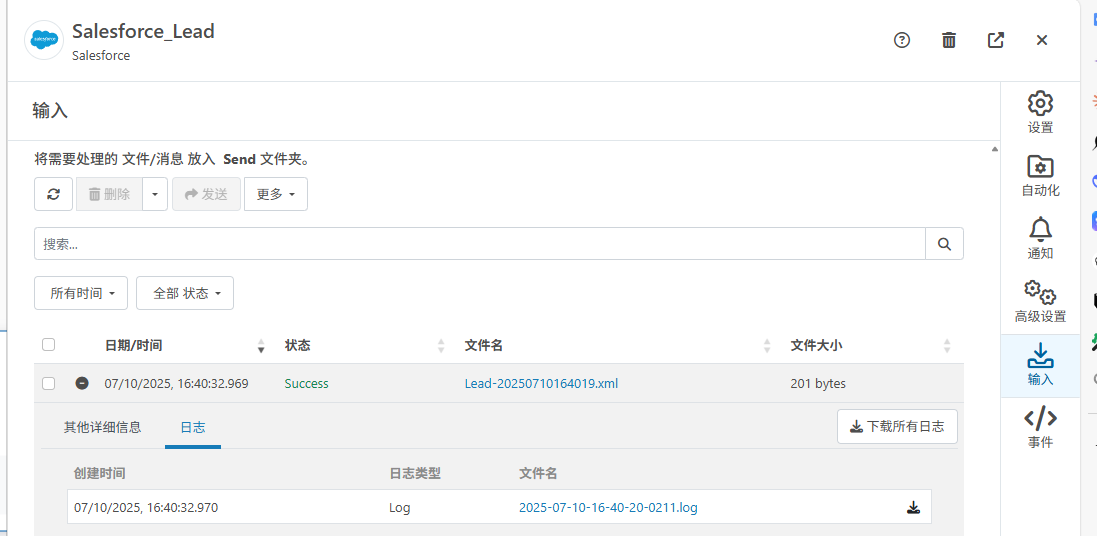Viewport: 1097px width, 536px height.
Task: Open connector in new window icon
Action: 996,40
